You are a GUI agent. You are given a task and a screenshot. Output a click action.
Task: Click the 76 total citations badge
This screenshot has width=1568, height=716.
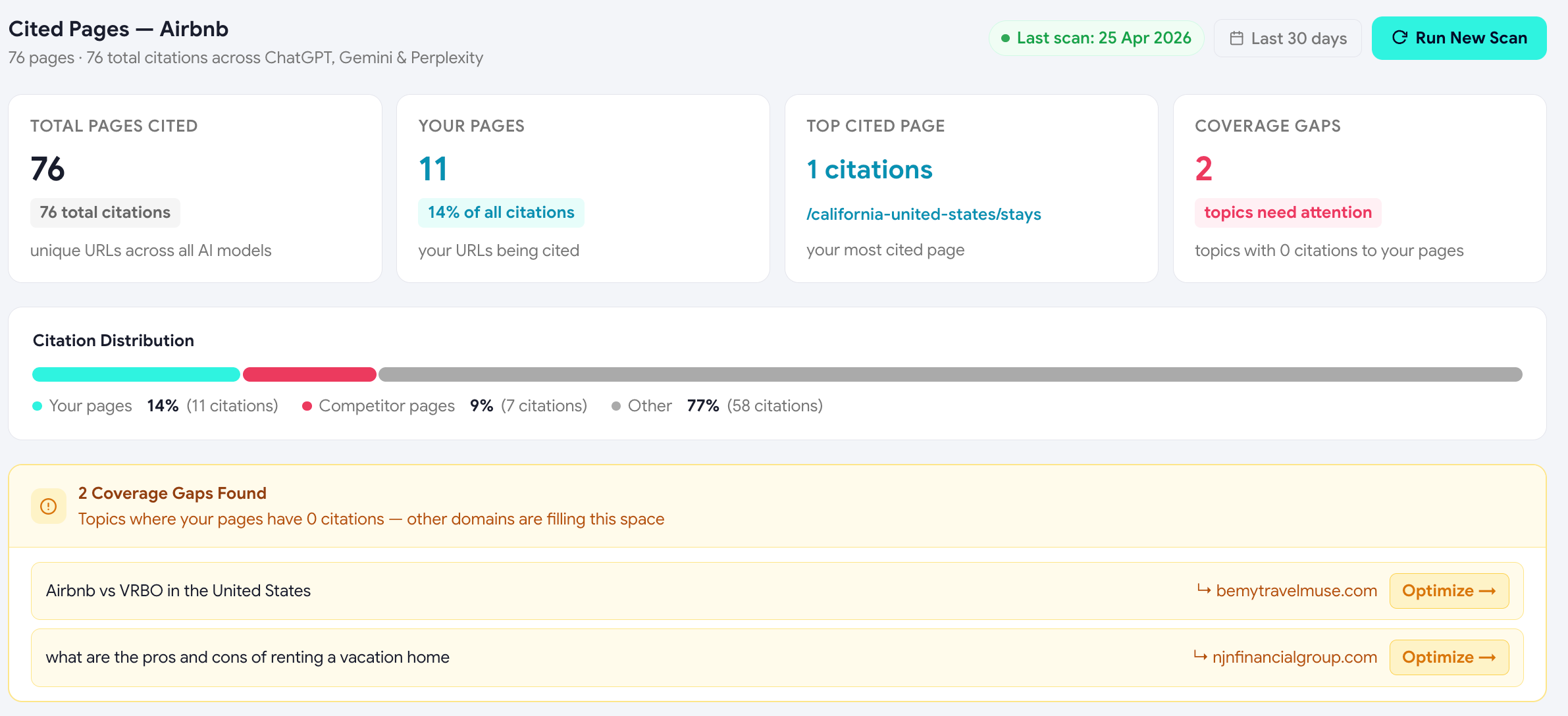point(105,213)
